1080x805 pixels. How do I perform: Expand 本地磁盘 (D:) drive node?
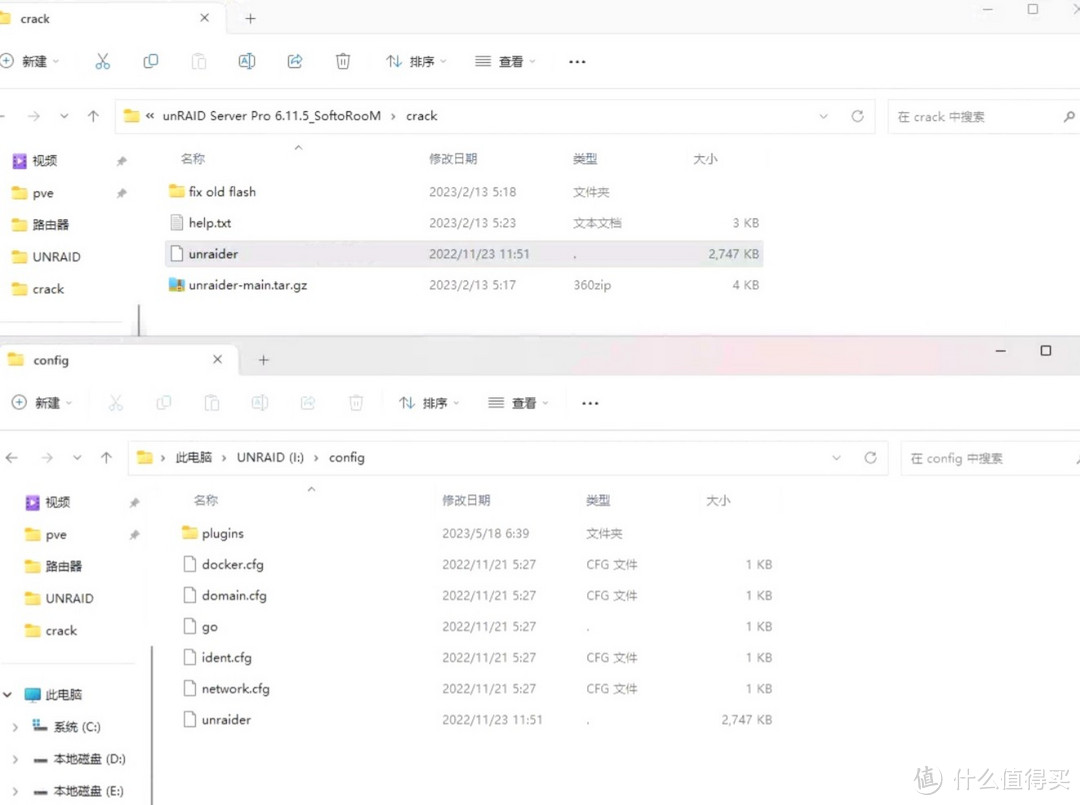tap(15, 758)
